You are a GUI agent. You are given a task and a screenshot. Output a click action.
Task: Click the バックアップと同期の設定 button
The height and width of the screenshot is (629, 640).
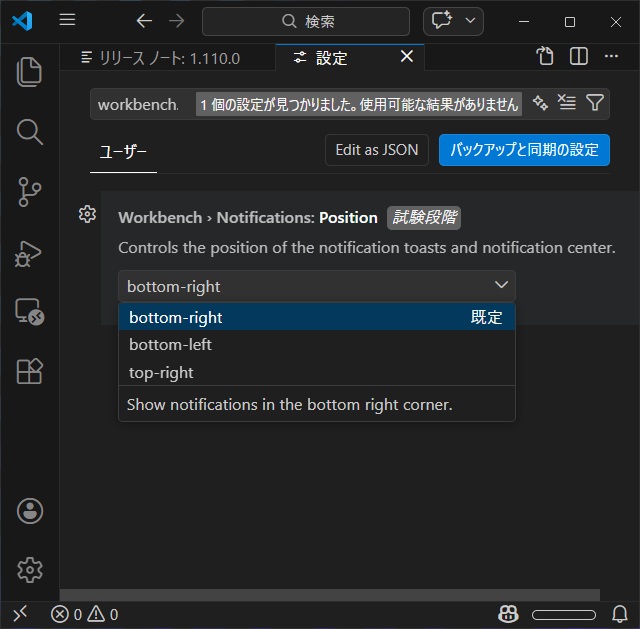pyautogui.click(x=524, y=150)
